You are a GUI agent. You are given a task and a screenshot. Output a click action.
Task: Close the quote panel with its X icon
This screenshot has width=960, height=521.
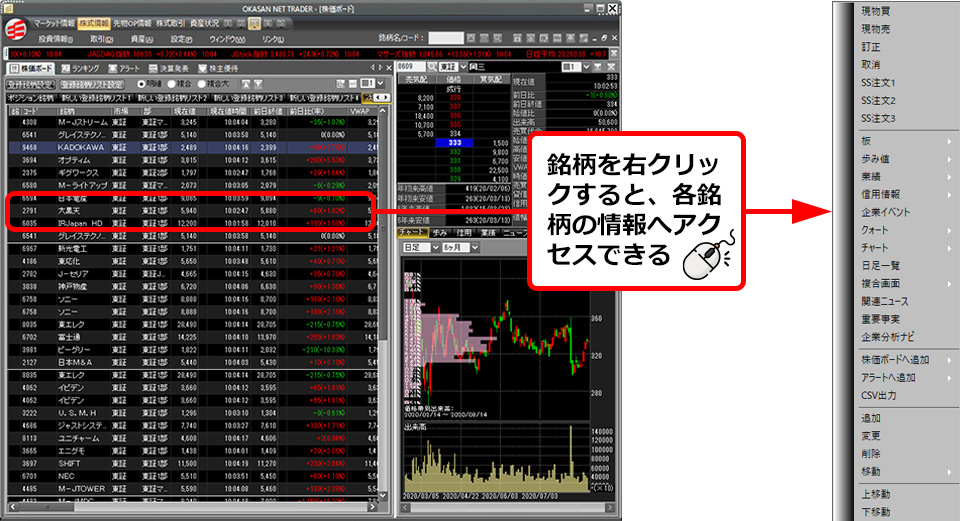[x=610, y=66]
